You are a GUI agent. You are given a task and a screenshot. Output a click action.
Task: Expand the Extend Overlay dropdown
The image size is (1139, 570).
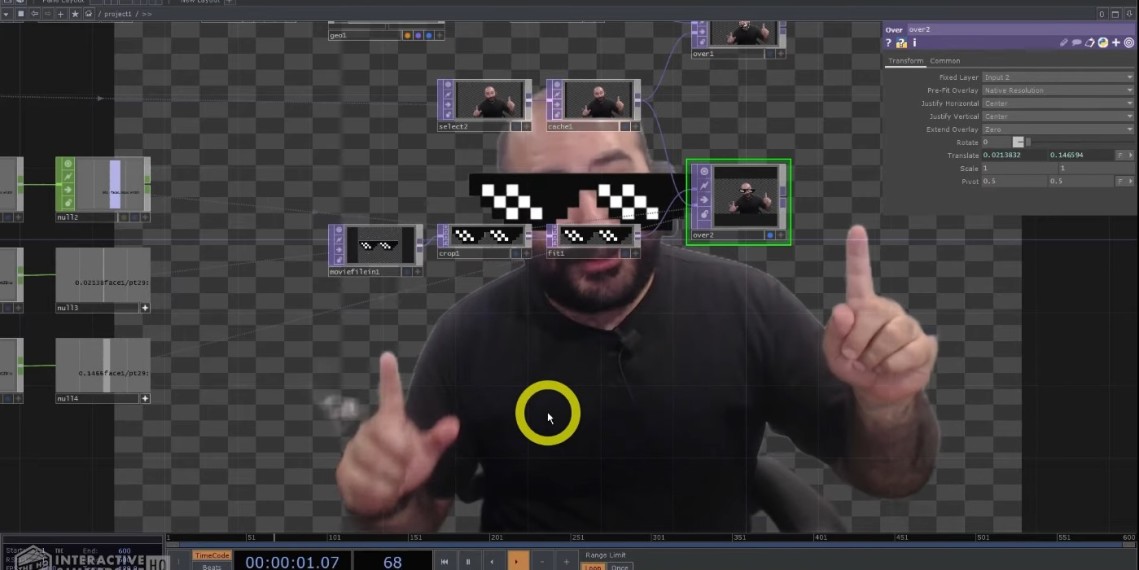tap(1058, 129)
